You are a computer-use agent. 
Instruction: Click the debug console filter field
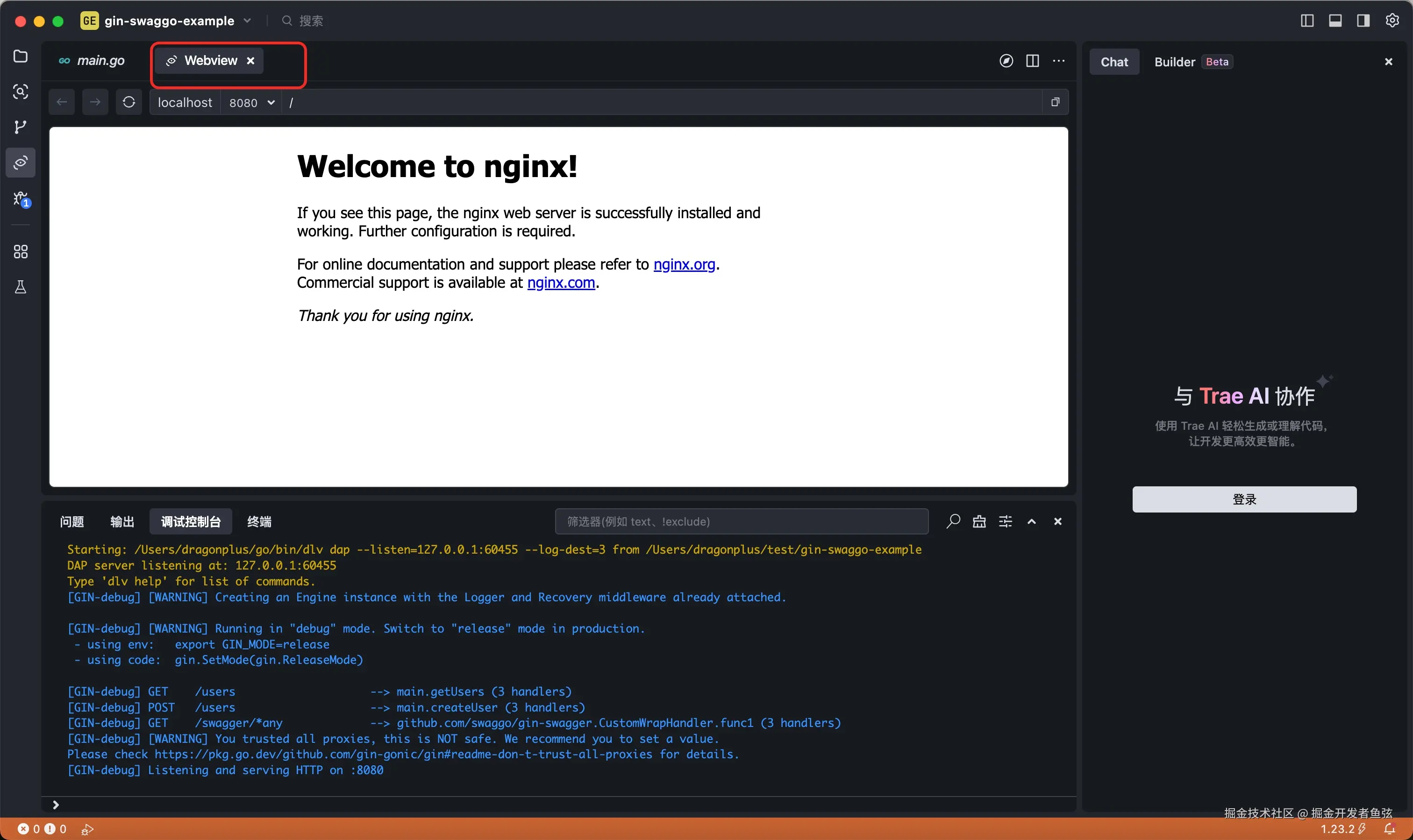pos(741,521)
